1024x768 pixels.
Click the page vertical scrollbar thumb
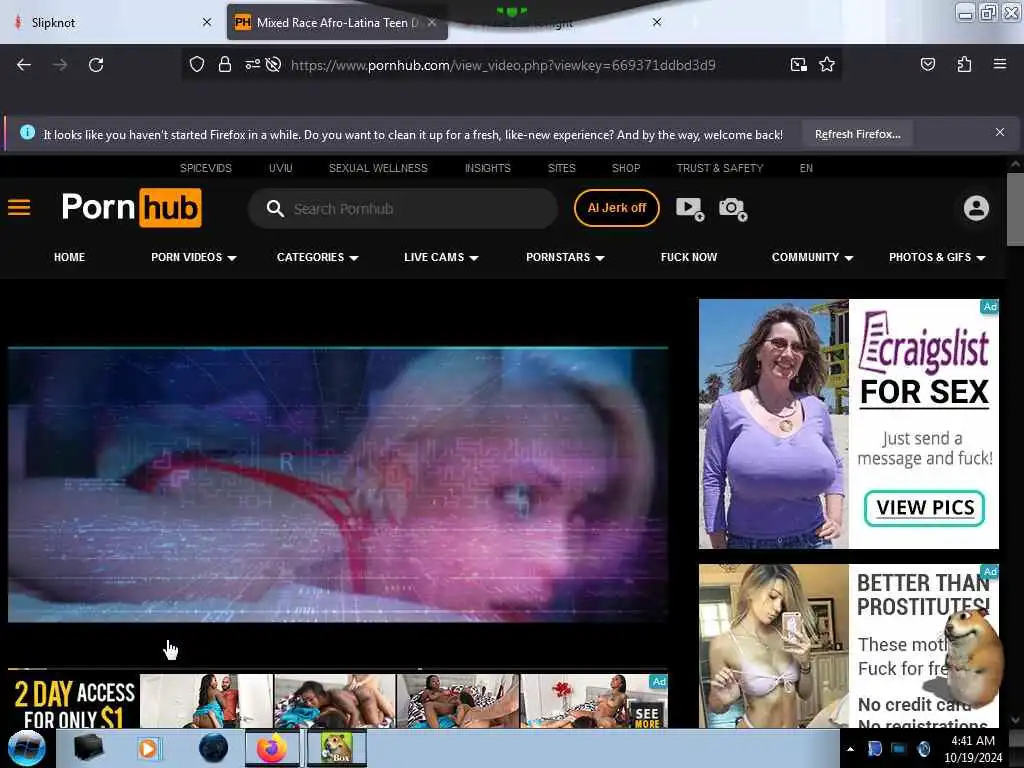[x=1015, y=209]
